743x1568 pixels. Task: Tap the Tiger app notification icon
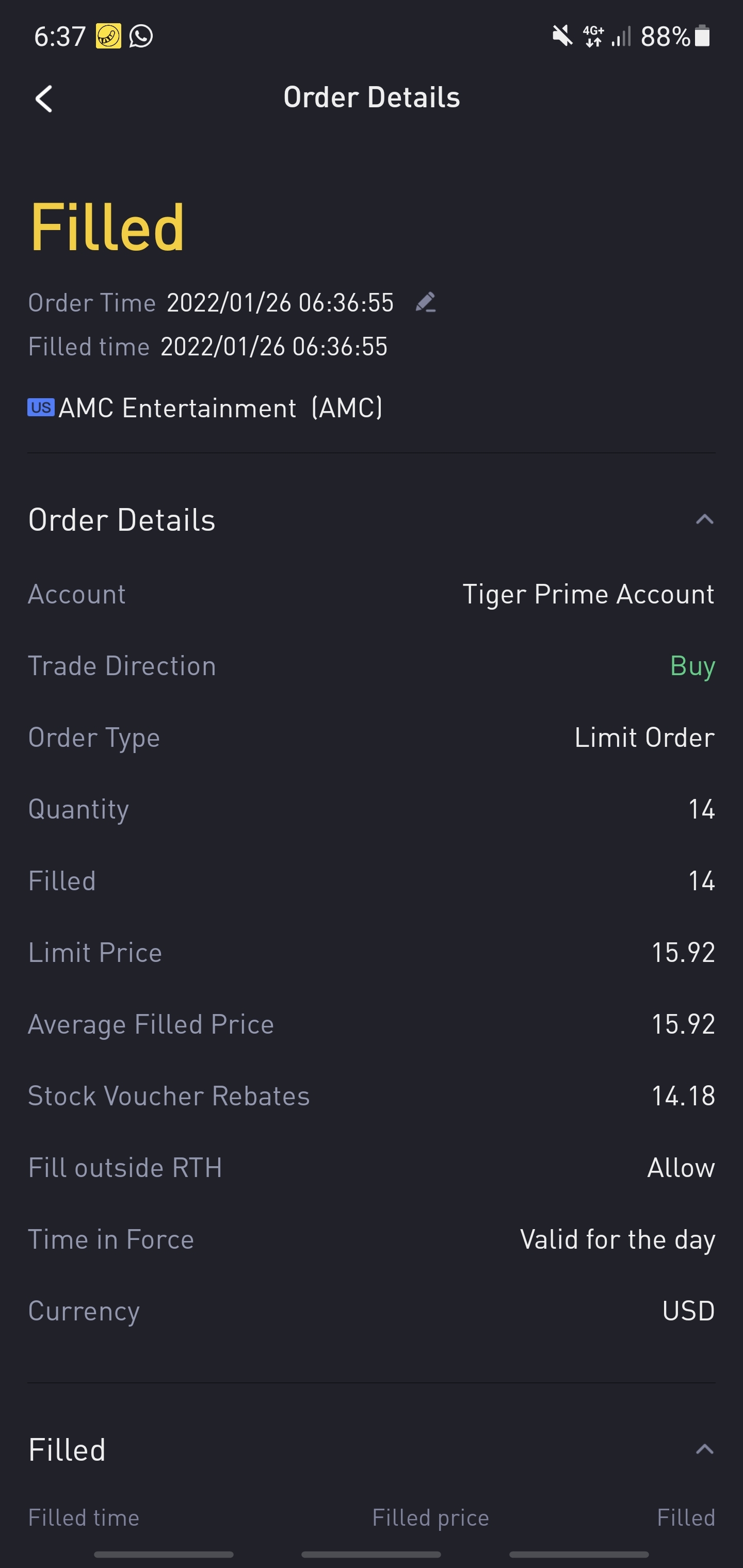coord(108,37)
